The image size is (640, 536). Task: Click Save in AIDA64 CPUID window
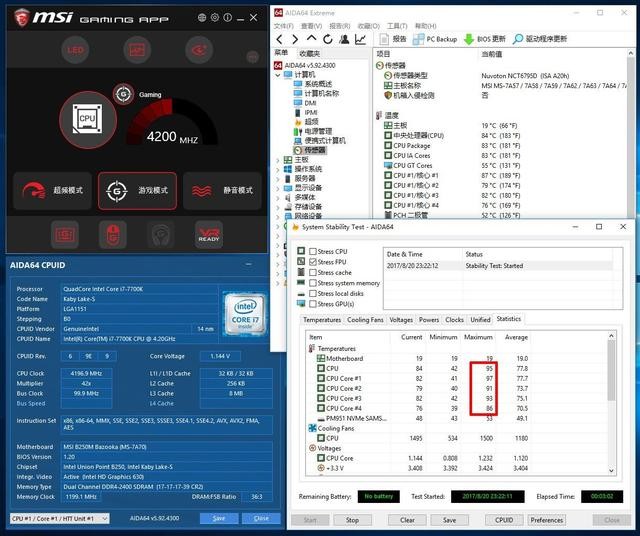pos(219,518)
